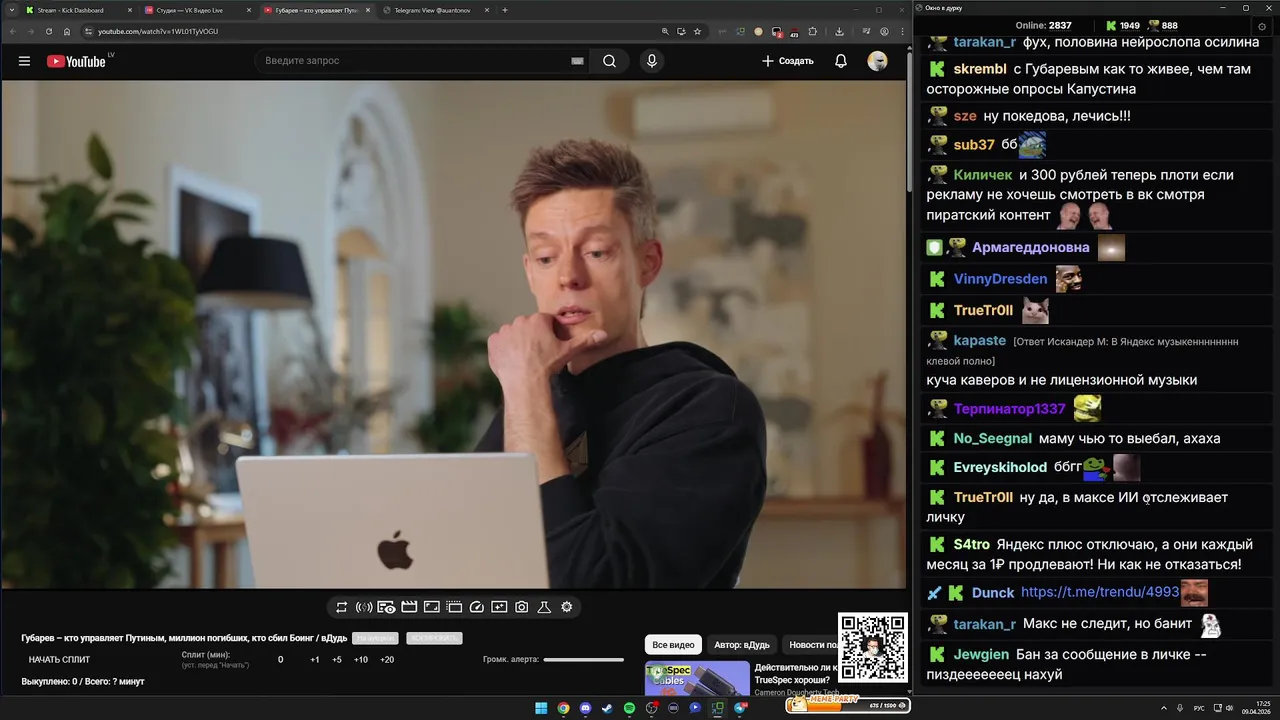Click username skrembl in chat
1280x720 pixels.
click(x=980, y=69)
